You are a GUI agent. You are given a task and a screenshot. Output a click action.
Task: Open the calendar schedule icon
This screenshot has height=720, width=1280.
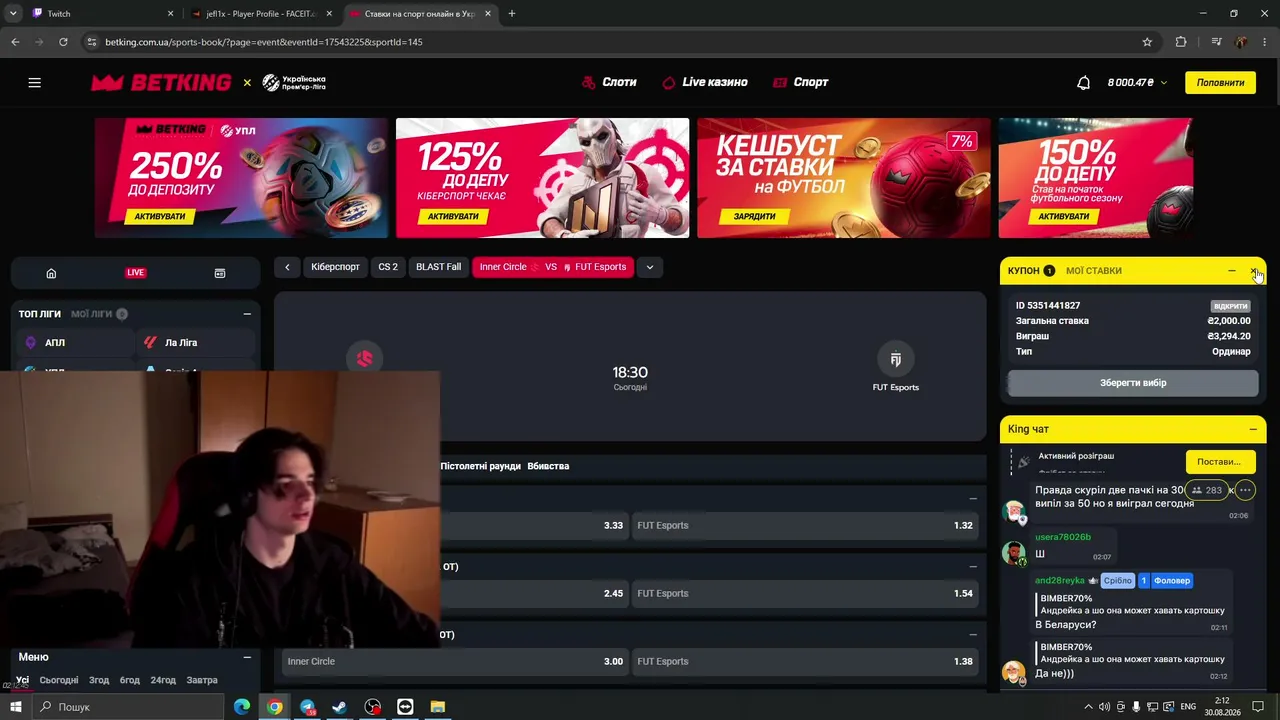[220, 273]
